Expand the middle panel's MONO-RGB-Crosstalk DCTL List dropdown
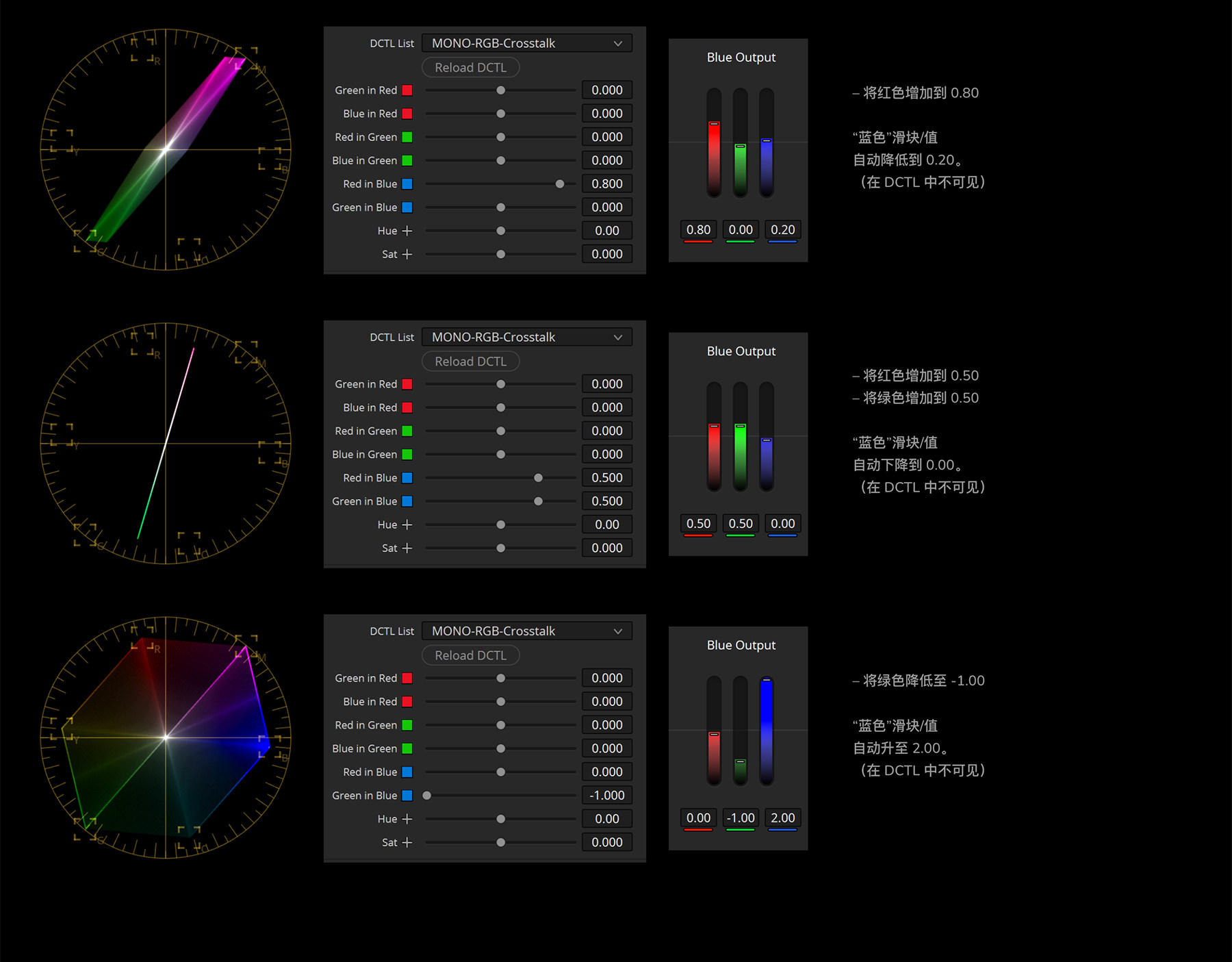The width and height of the screenshot is (1232, 962). point(527,337)
